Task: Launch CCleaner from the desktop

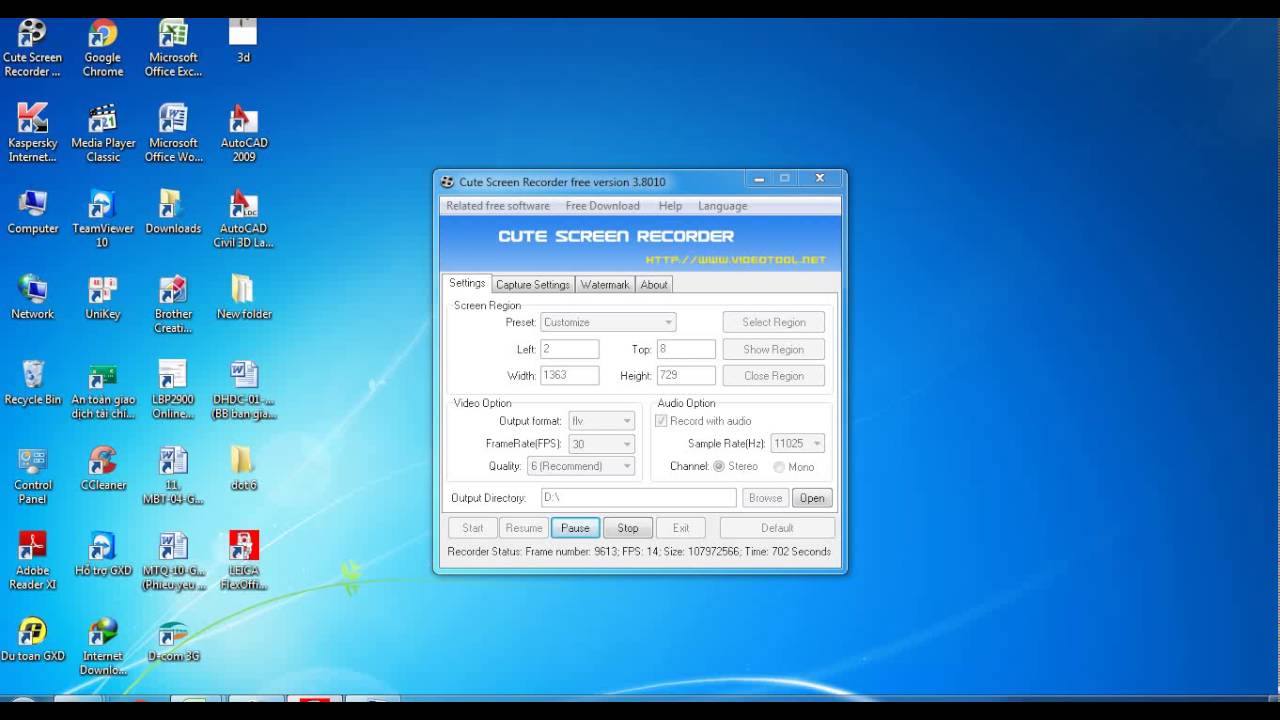Action: click(103, 469)
